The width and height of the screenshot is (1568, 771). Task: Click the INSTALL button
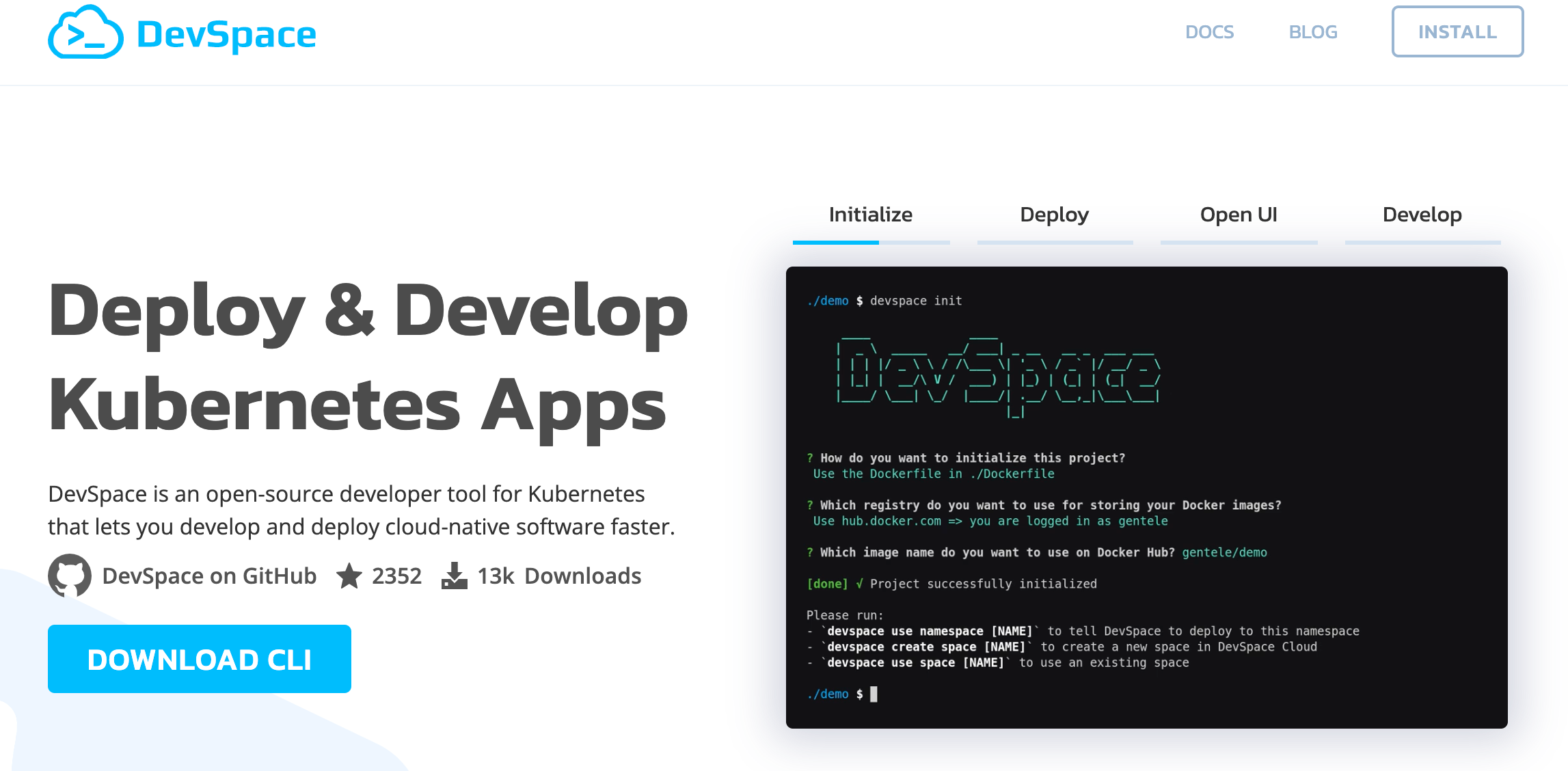[1458, 31]
